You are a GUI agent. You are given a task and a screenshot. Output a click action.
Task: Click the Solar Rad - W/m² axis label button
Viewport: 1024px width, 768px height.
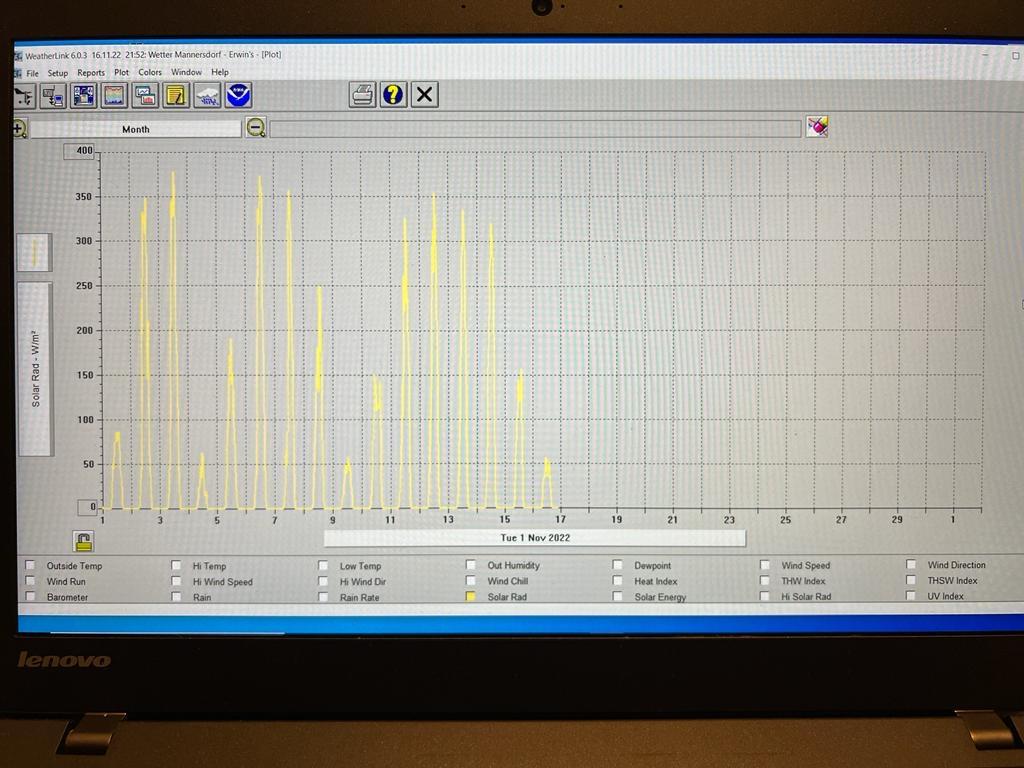coord(35,369)
